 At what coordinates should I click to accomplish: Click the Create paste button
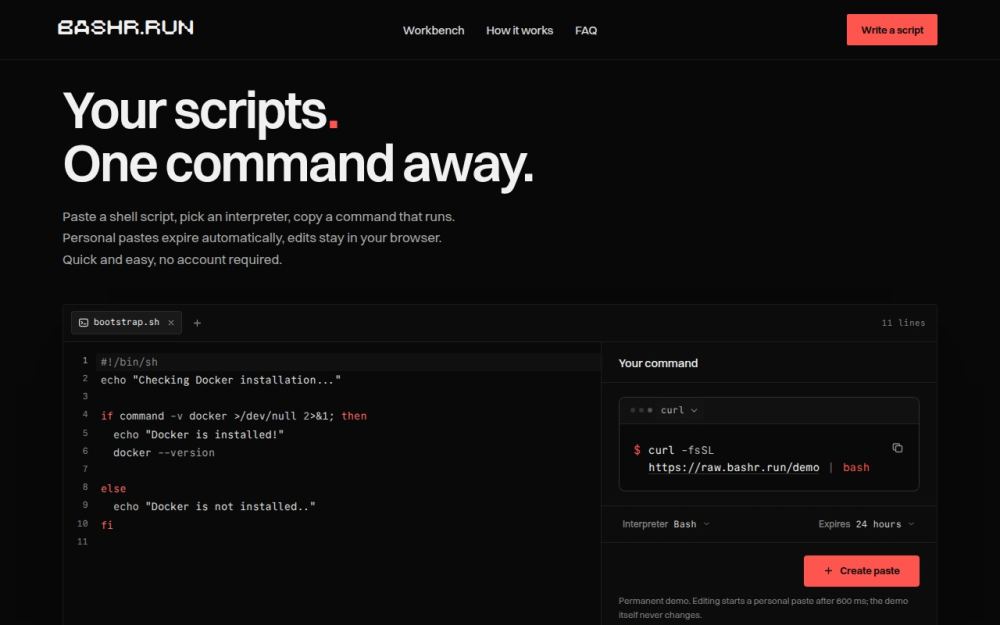click(x=861, y=571)
